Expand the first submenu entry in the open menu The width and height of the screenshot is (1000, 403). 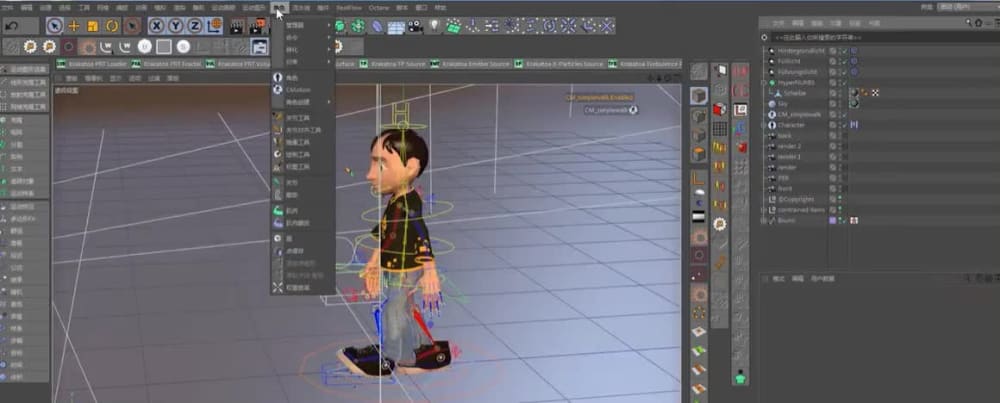click(303, 26)
